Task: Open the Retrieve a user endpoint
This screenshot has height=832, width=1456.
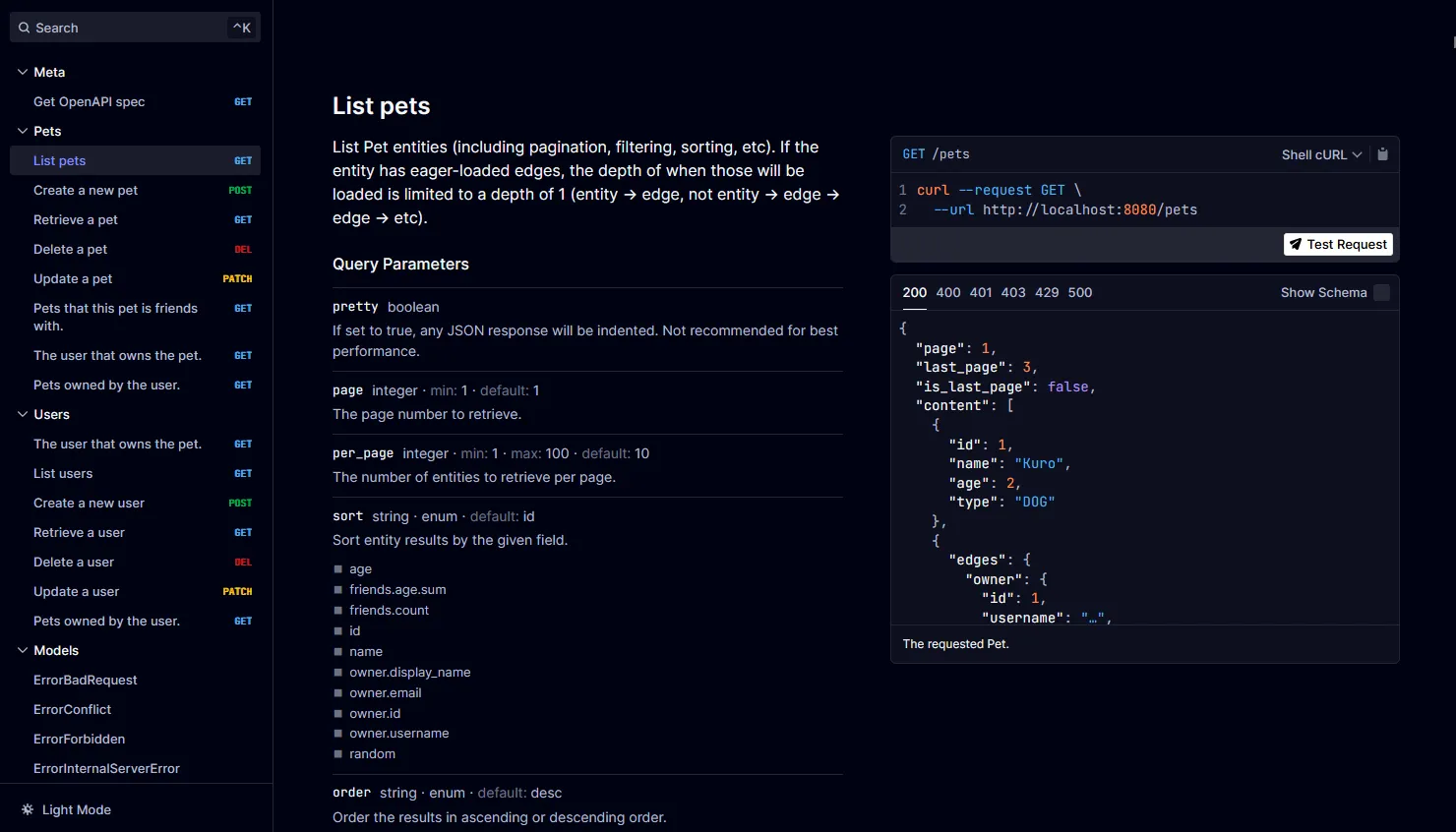Action: (x=79, y=532)
